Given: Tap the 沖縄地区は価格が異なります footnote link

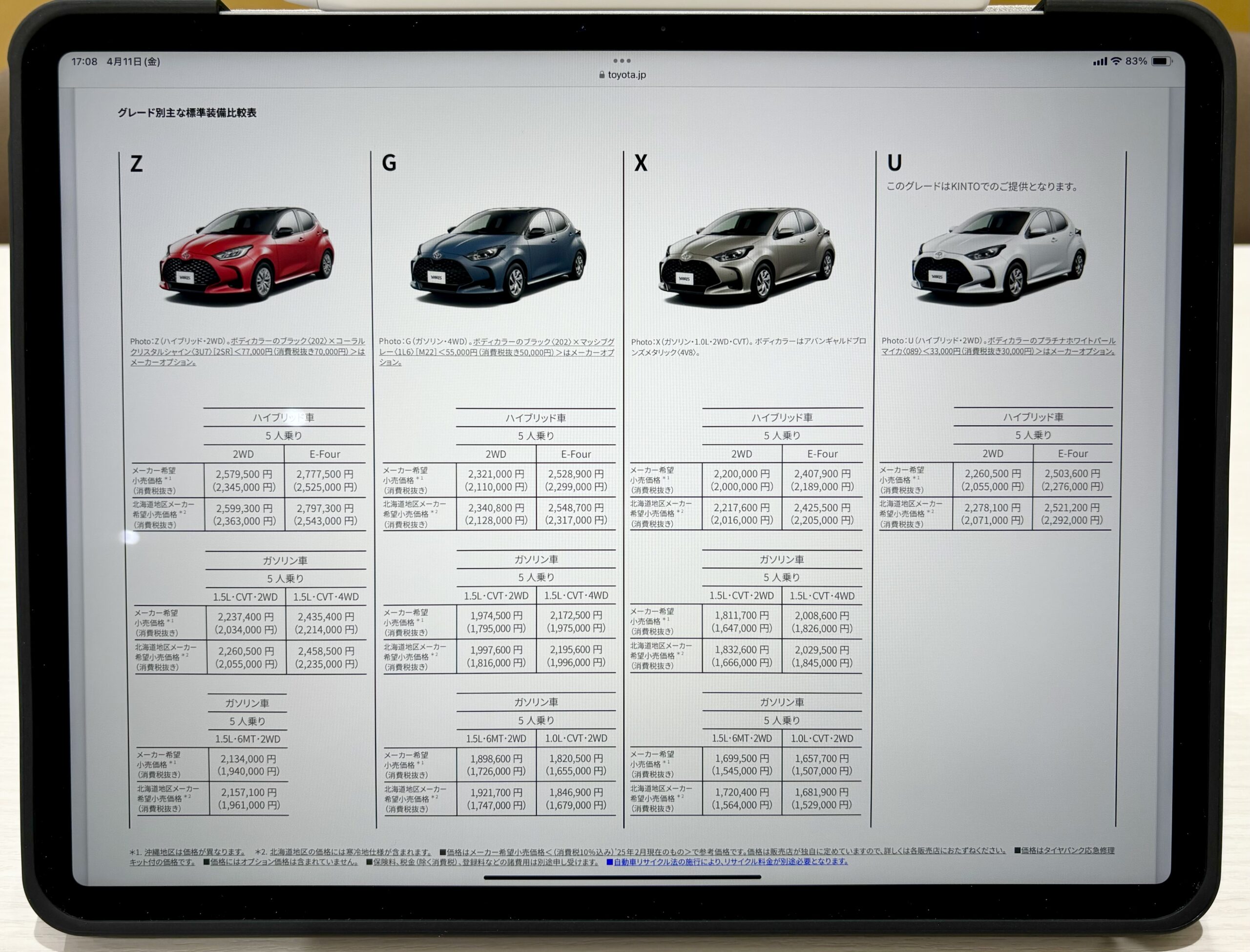Looking at the screenshot, I should tap(194, 852).
